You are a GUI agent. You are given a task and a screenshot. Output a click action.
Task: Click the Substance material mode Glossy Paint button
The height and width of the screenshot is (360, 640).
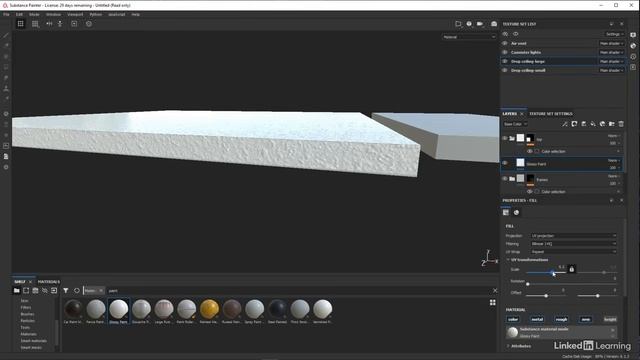click(x=562, y=333)
